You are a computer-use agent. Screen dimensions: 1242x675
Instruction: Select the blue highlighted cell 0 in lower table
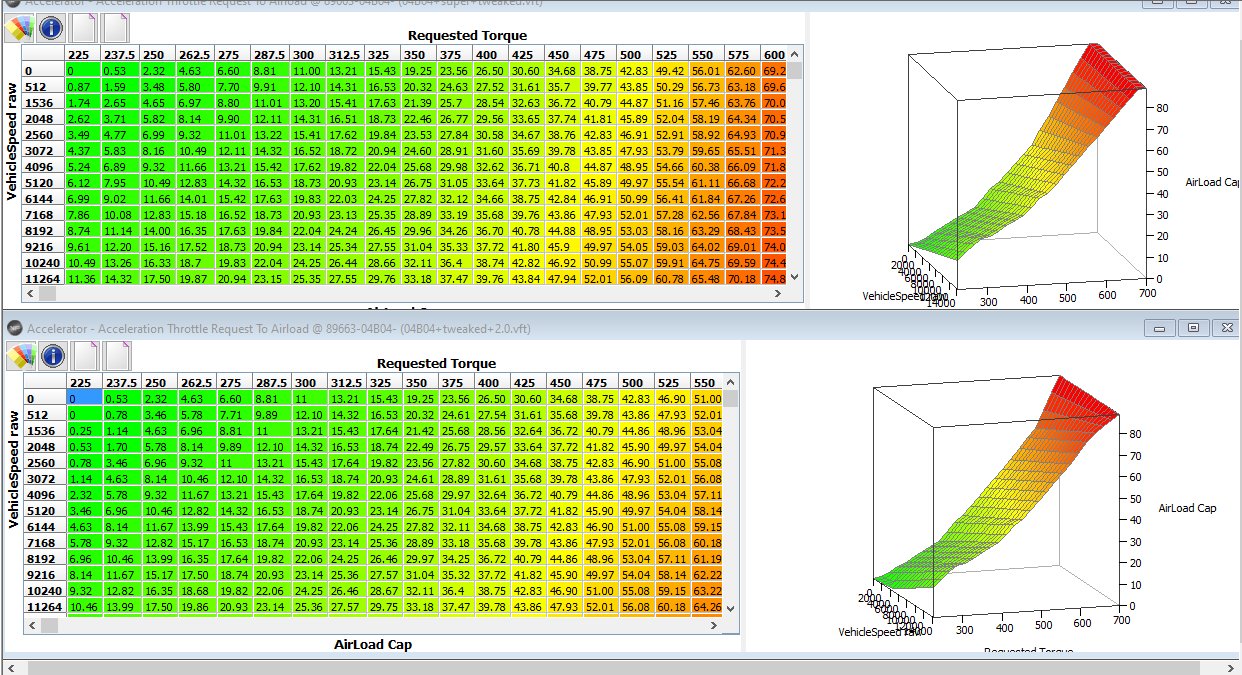(84, 398)
